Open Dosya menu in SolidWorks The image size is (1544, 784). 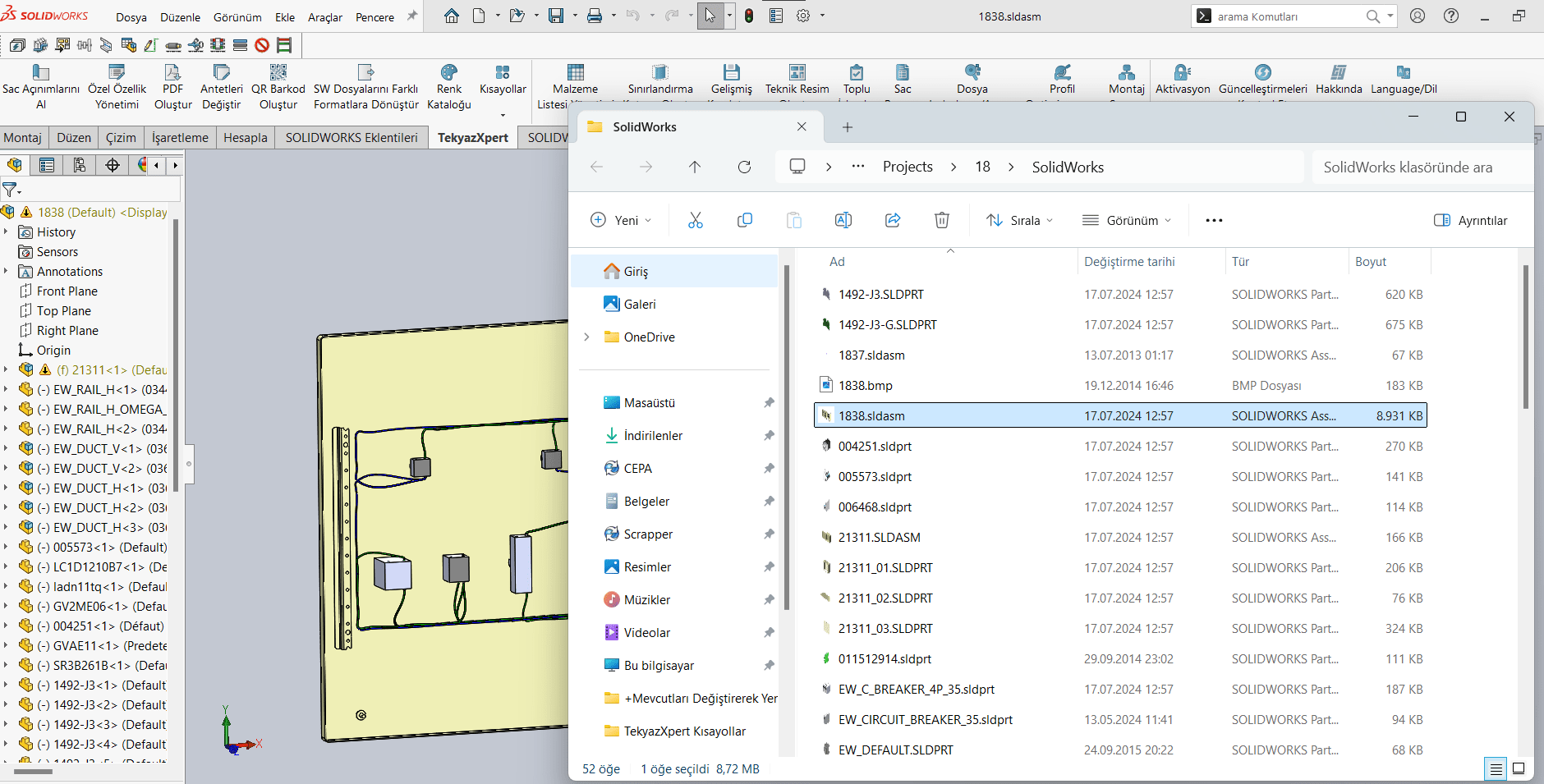click(131, 17)
